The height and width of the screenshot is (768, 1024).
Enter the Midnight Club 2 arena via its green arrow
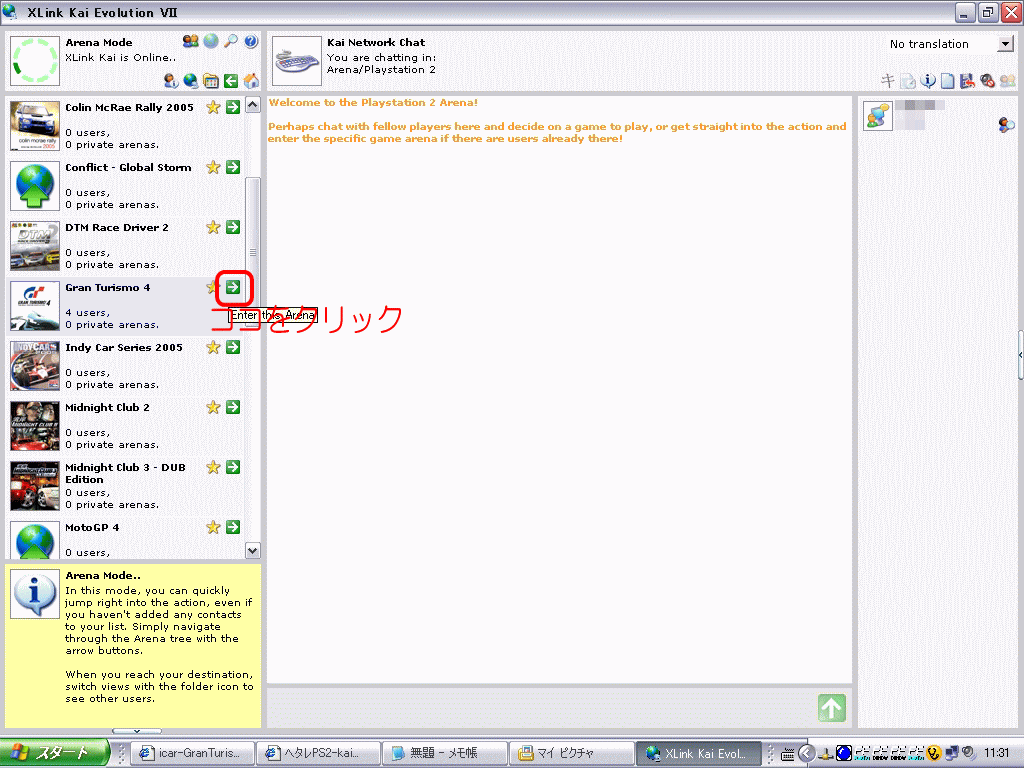(233, 408)
